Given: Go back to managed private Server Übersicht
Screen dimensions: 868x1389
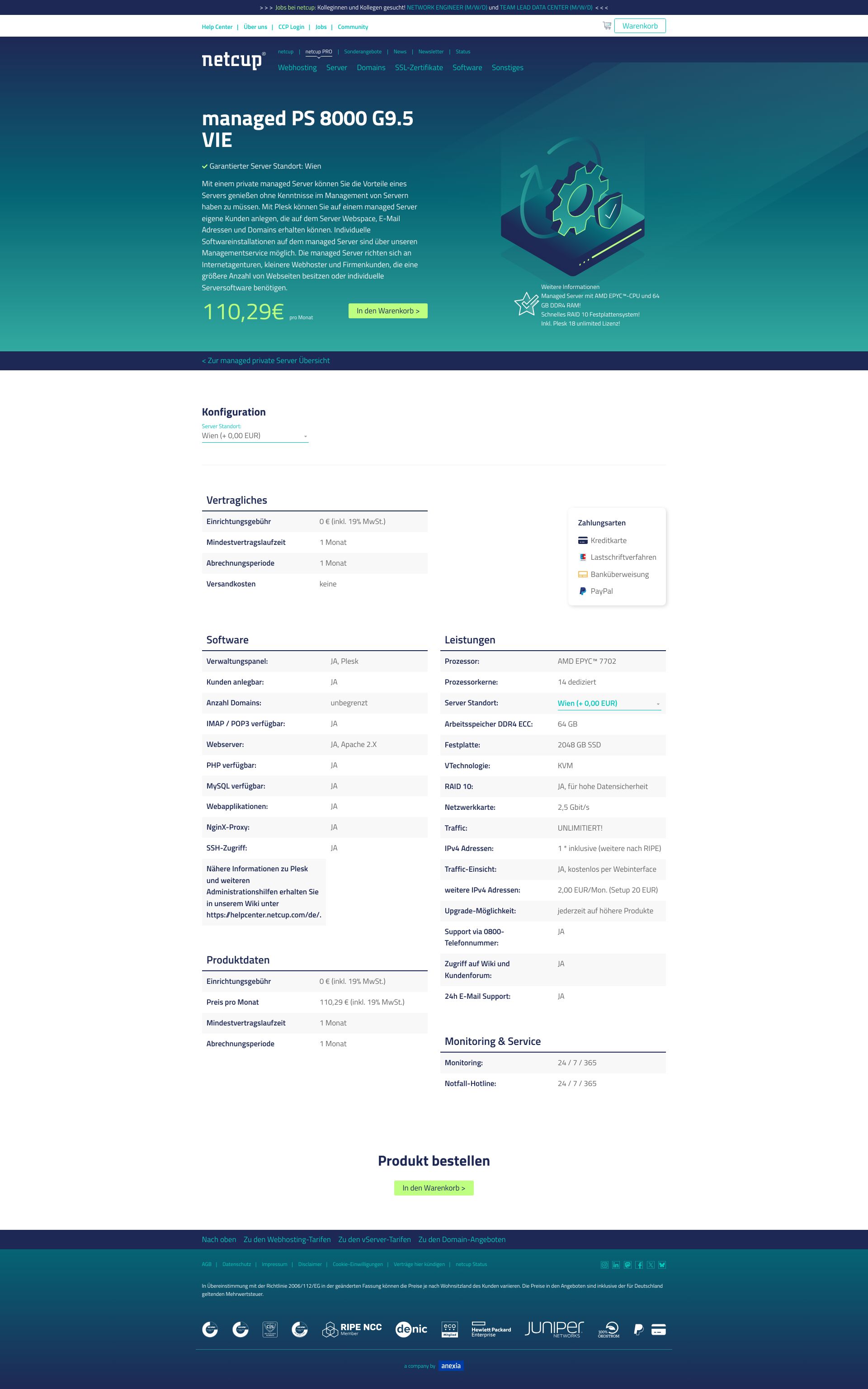Looking at the screenshot, I should pyautogui.click(x=266, y=360).
